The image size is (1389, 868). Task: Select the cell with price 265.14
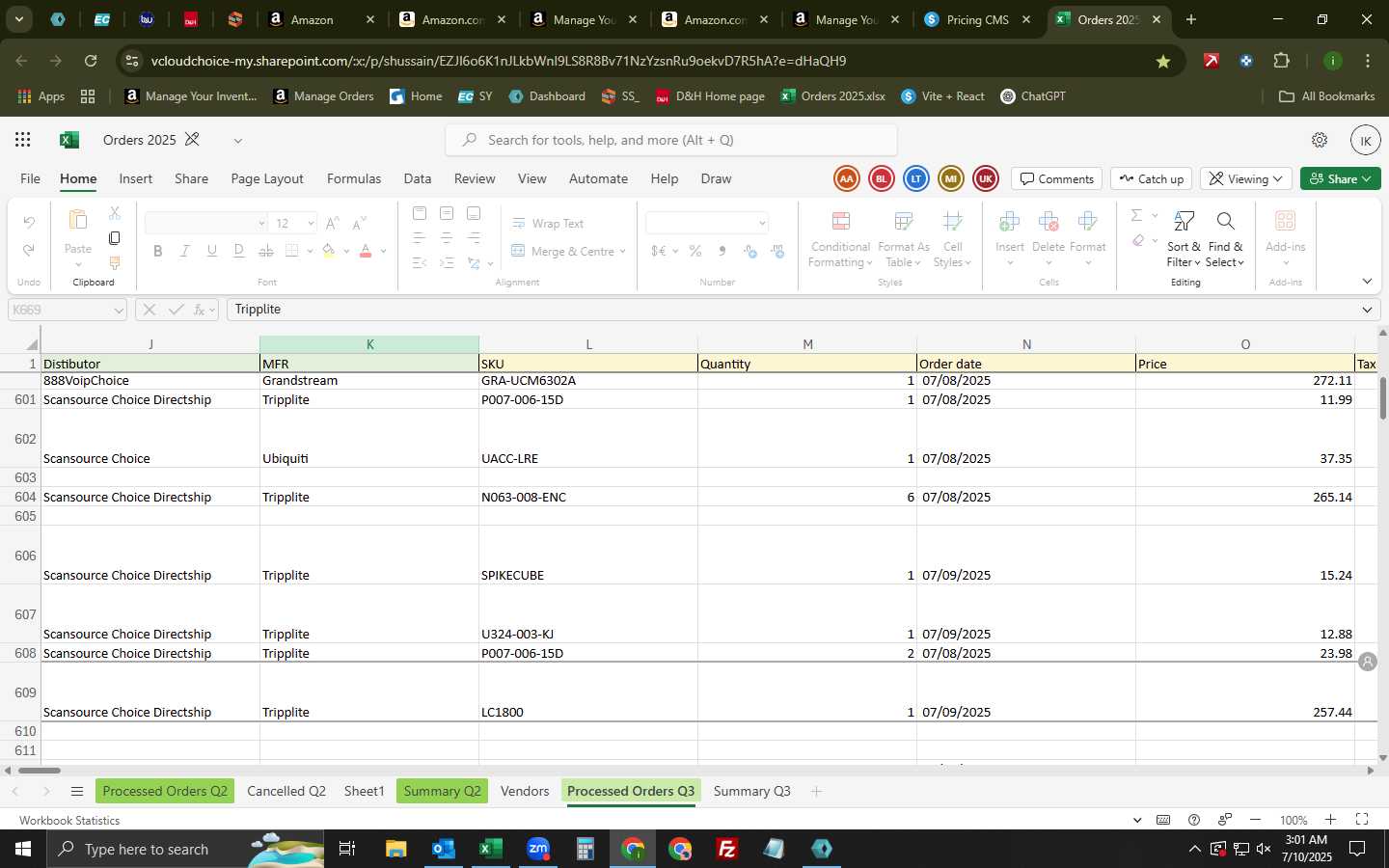(x=1245, y=497)
